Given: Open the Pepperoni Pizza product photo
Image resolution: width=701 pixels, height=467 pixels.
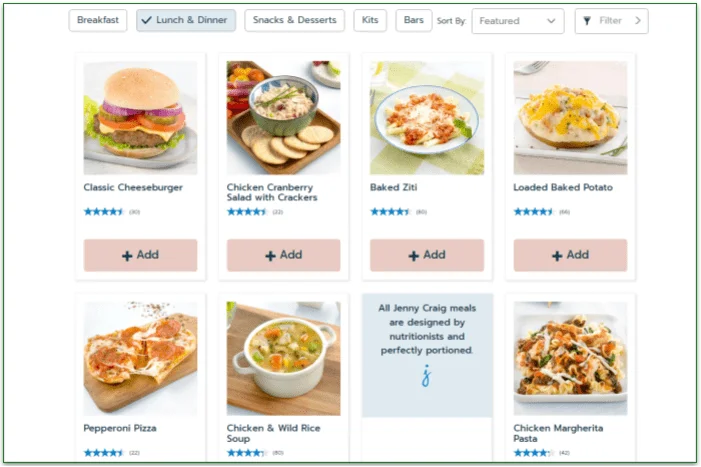Looking at the screenshot, I should click(140, 358).
